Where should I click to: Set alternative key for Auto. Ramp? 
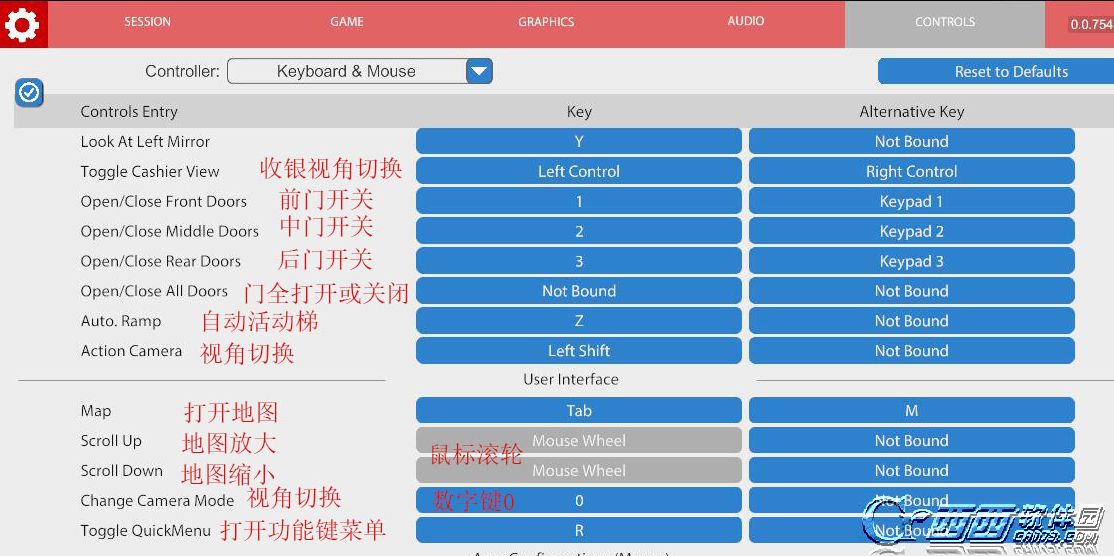point(912,320)
